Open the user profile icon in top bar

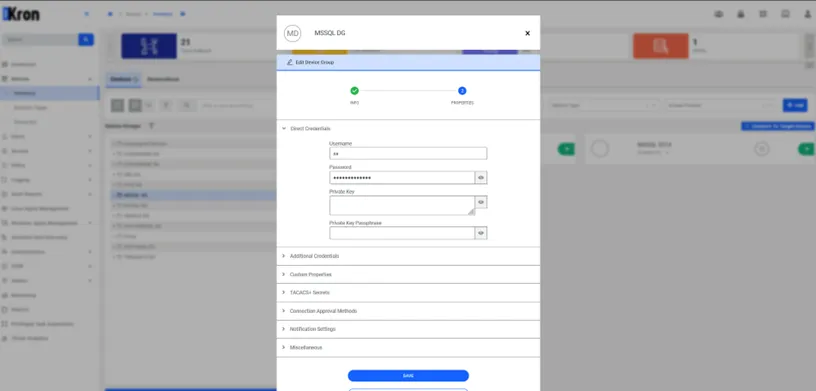coord(807,14)
